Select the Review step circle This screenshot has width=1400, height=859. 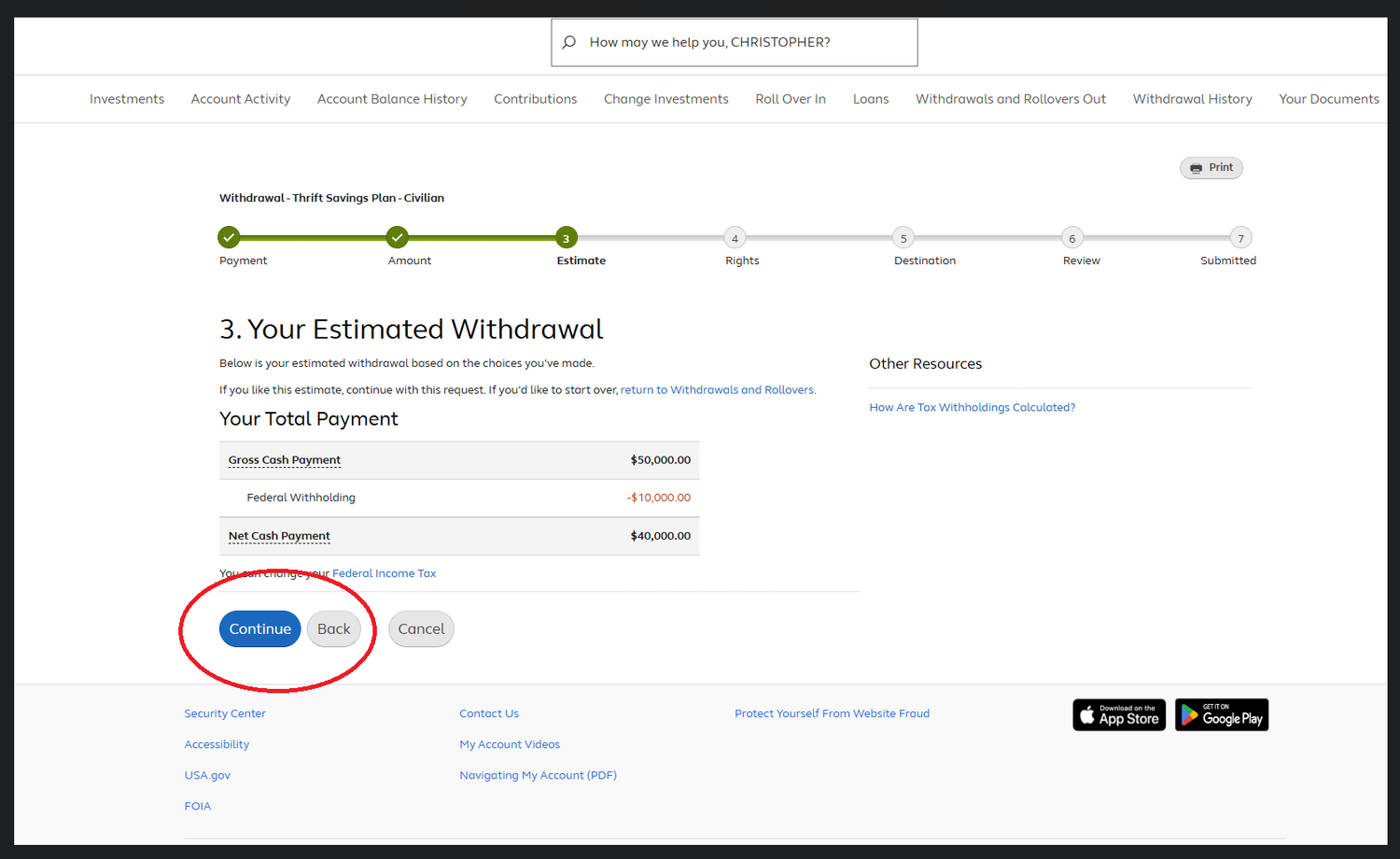tap(1071, 237)
